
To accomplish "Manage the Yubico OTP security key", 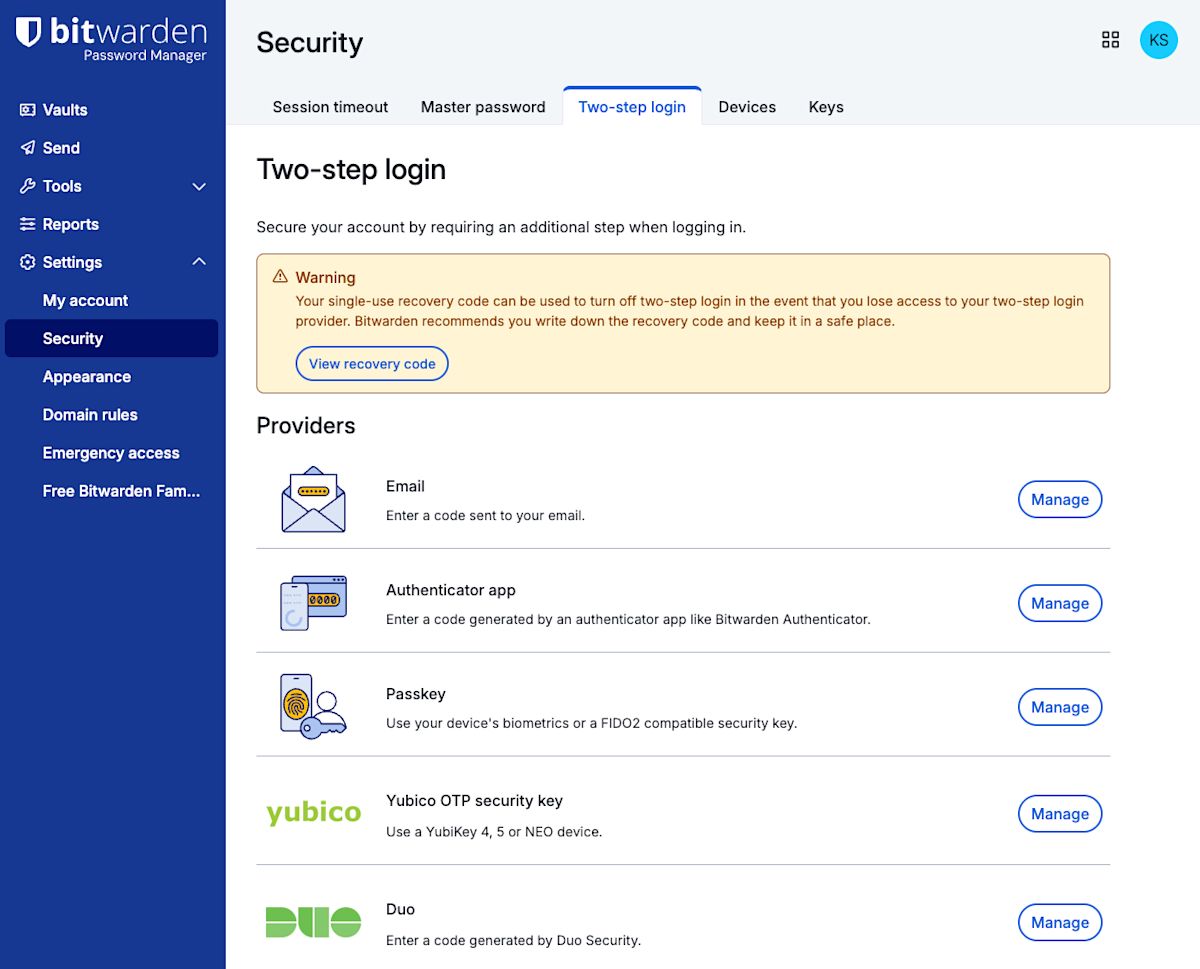I will pos(1059,814).
